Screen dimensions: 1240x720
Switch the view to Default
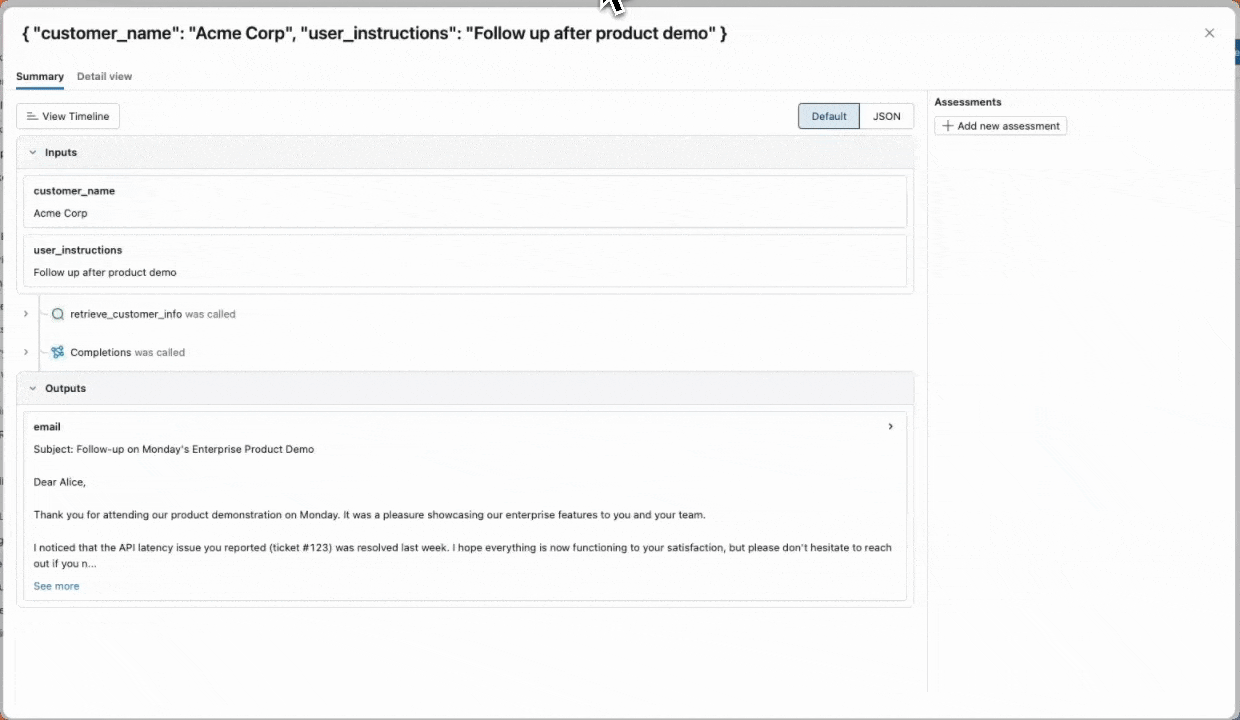tap(828, 116)
